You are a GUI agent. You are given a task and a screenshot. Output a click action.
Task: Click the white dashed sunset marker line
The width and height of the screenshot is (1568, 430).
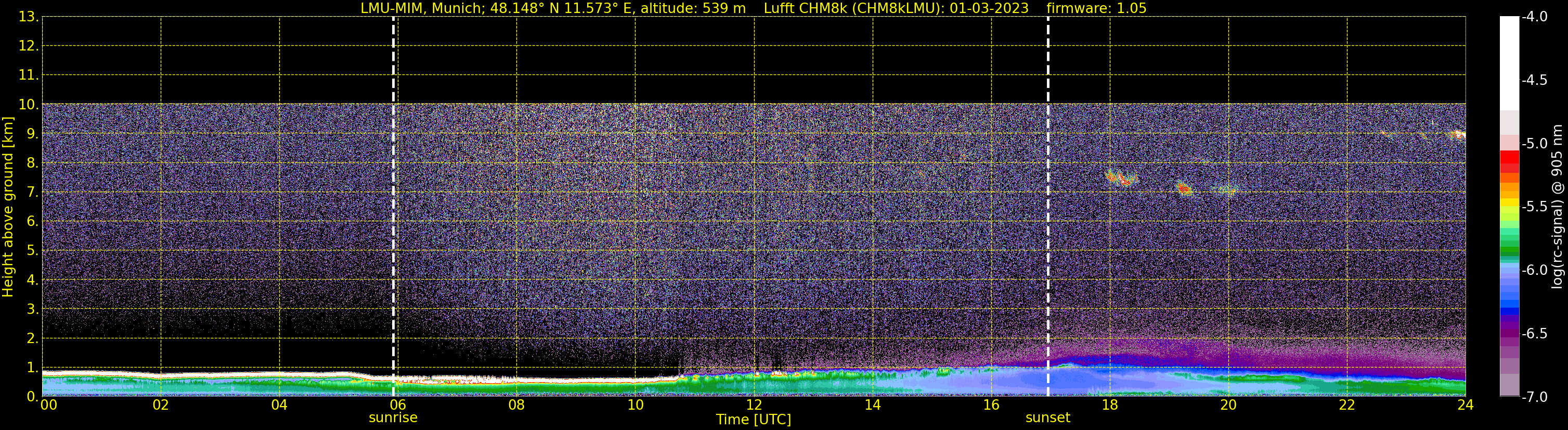tap(1047, 207)
